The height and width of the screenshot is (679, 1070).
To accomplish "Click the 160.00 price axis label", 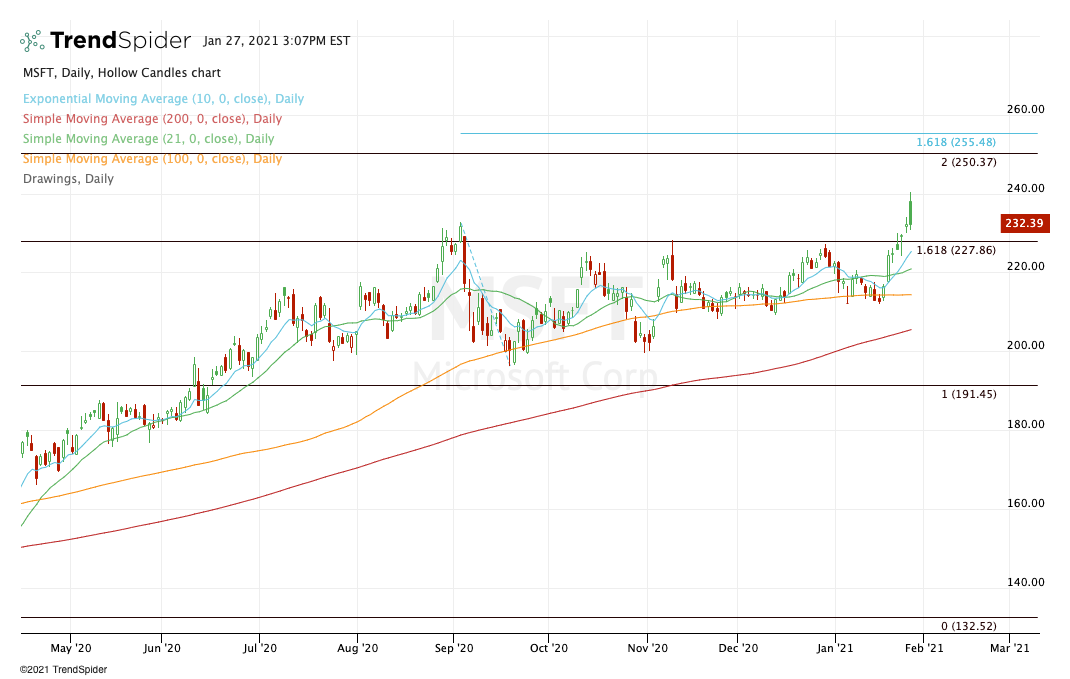I will 1026,504.
